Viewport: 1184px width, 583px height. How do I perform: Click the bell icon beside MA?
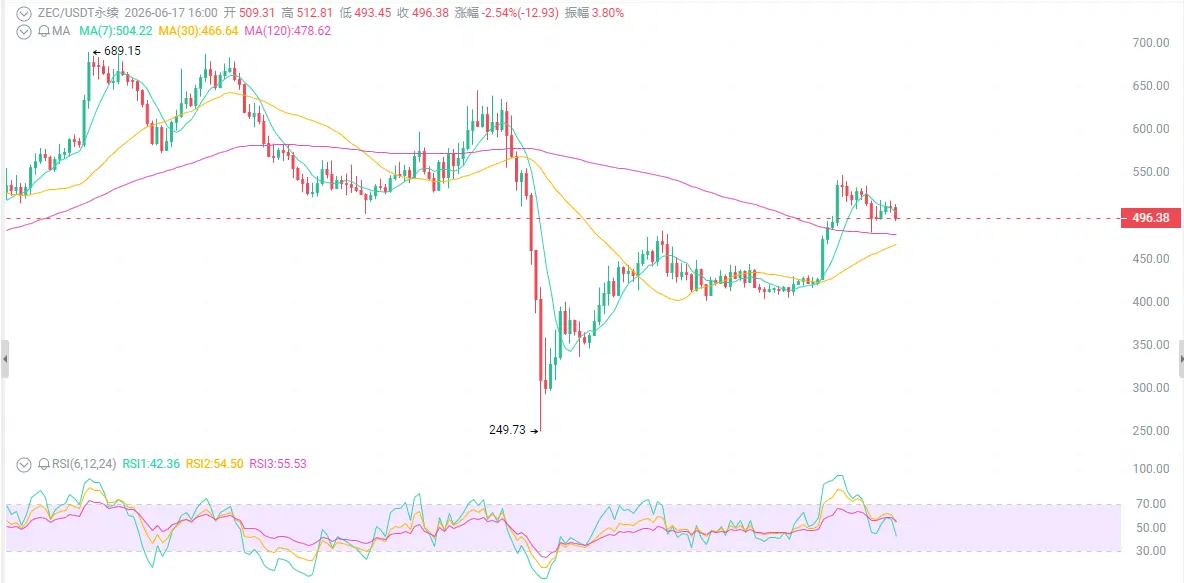pyautogui.click(x=43, y=31)
